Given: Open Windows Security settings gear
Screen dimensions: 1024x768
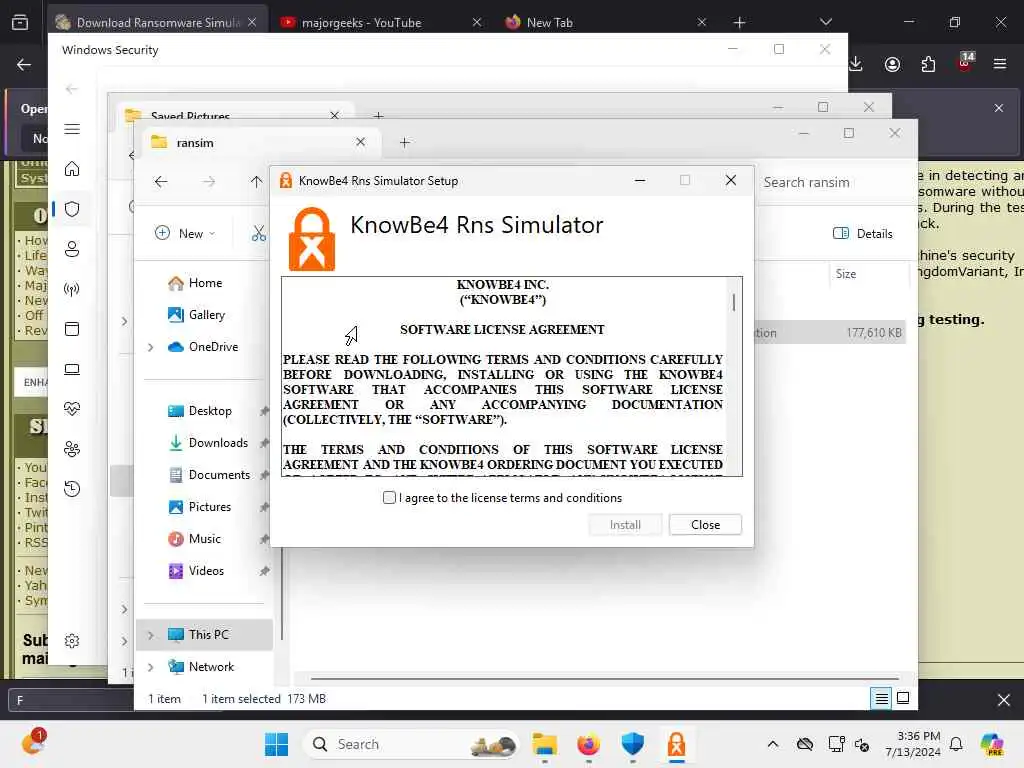Looking at the screenshot, I should coord(72,641).
